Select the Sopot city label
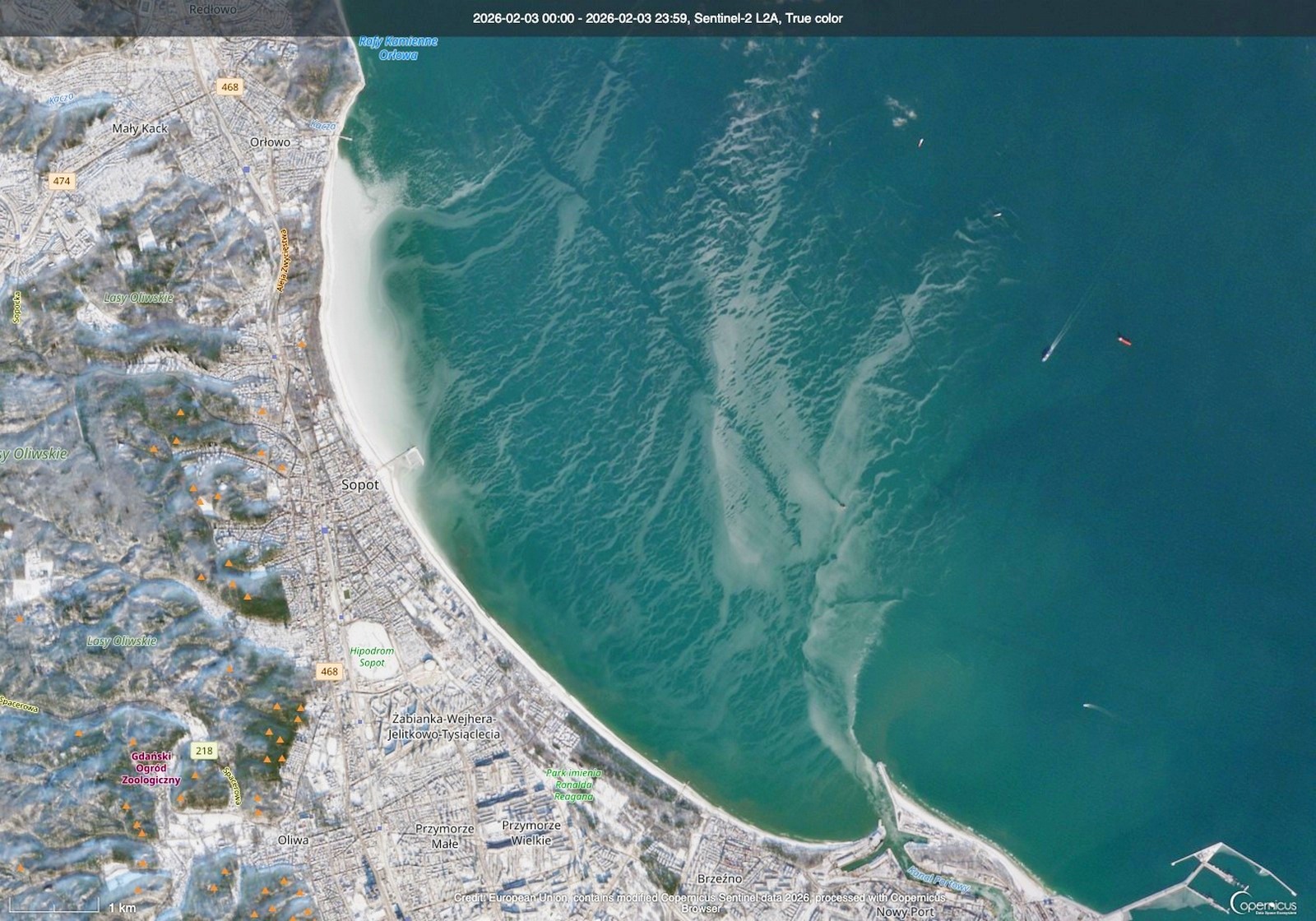The image size is (1316, 921). (x=360, y=485)
